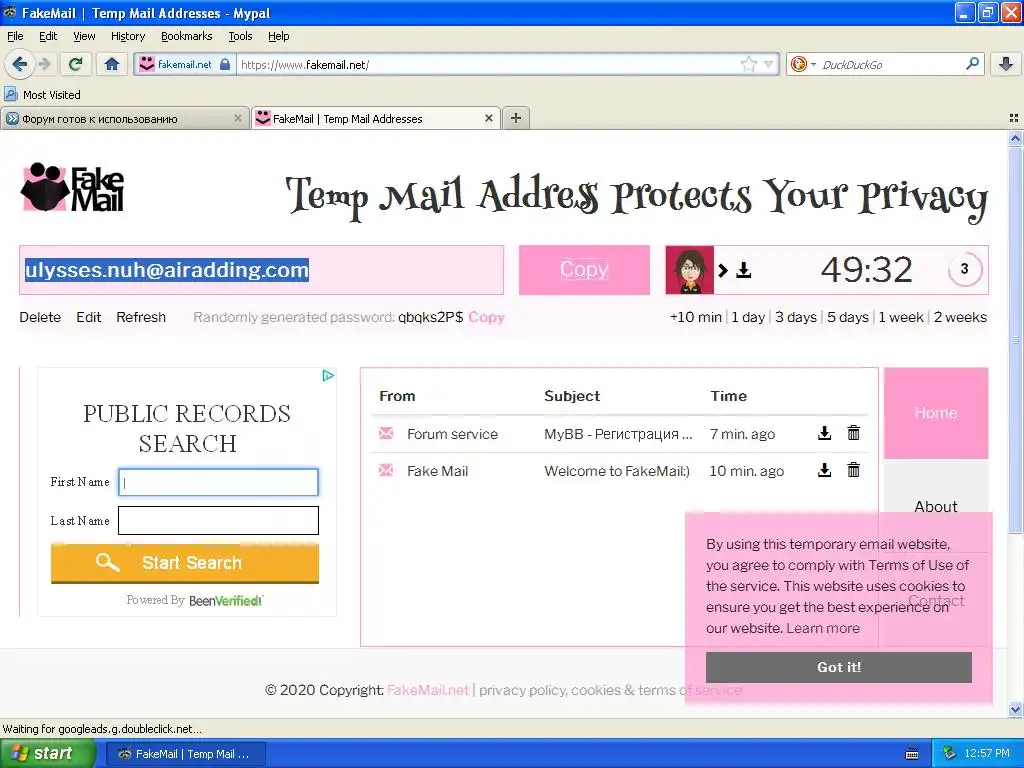Click envelope icon of Fake Mail email

[x=386, y=470]
